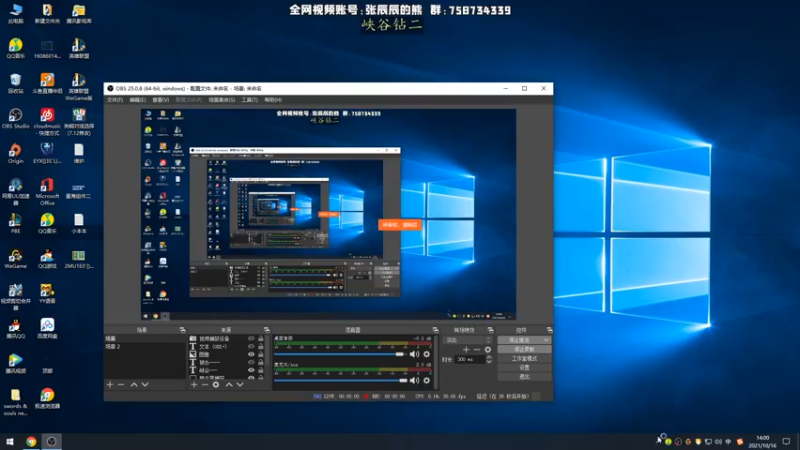Open the 编辑(E) menu
The width and height of the screenshot is (800, 450).
(x=137, y=100)
